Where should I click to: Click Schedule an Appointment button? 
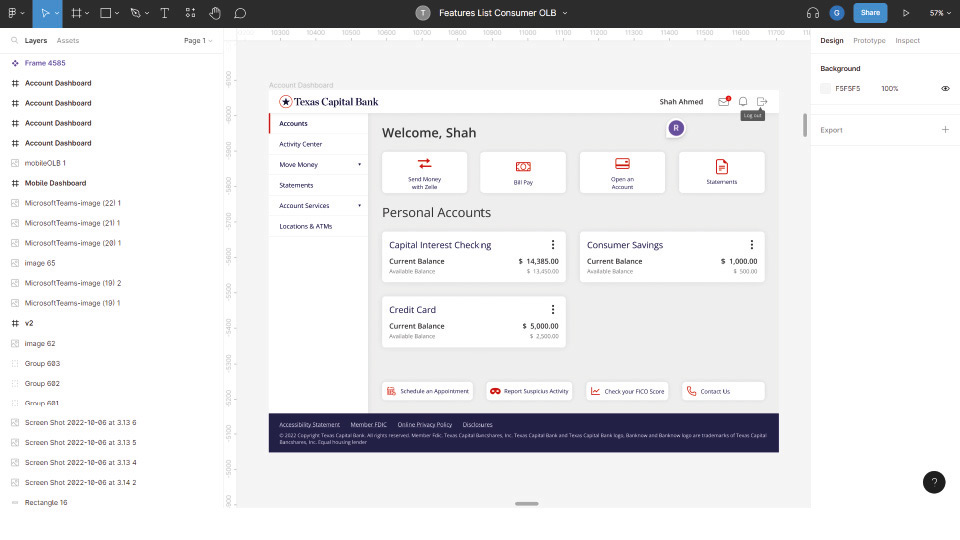coord(427,391)
